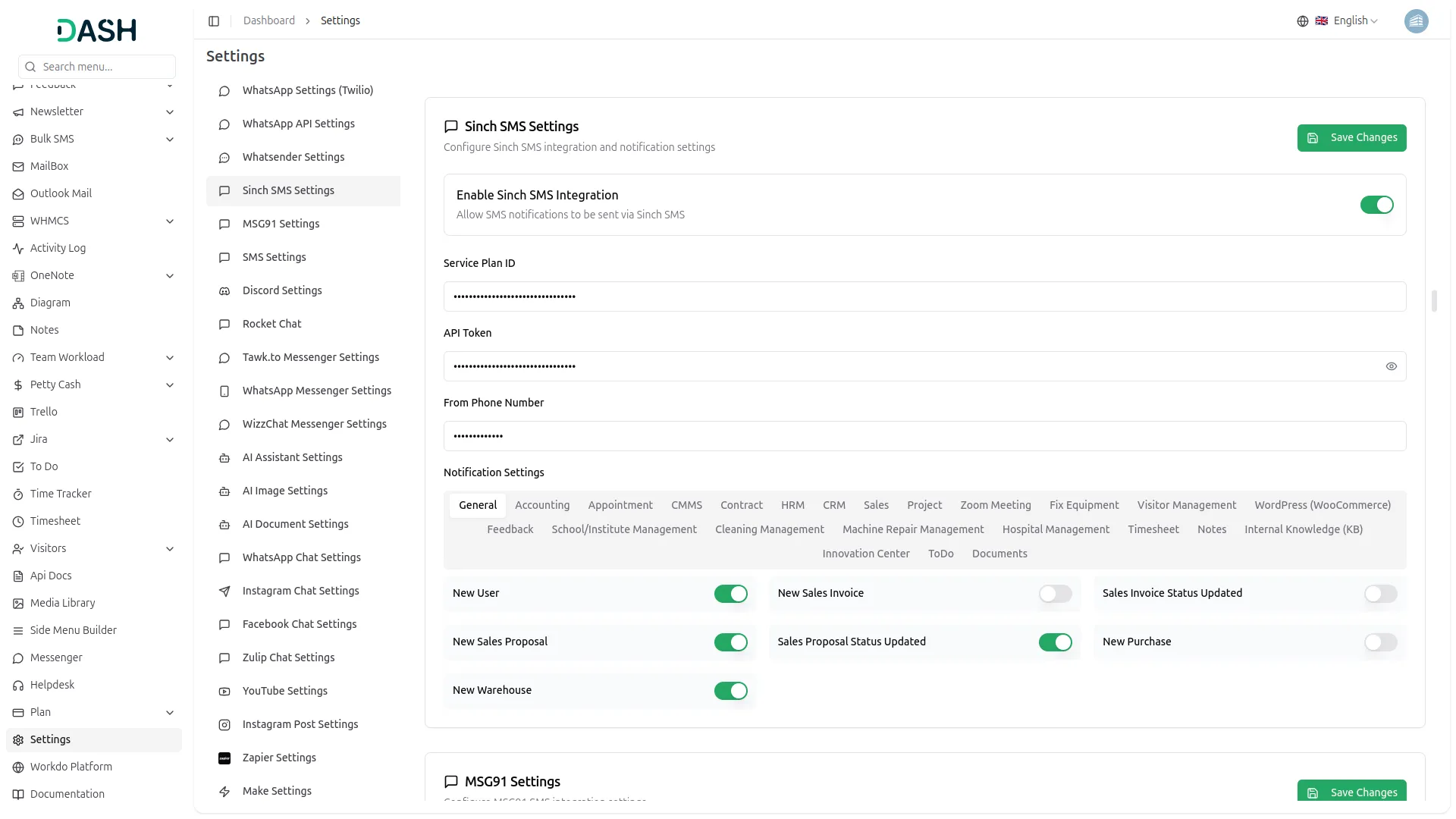Click the page vertical scrollbar thumb

tap(1434, 301)
